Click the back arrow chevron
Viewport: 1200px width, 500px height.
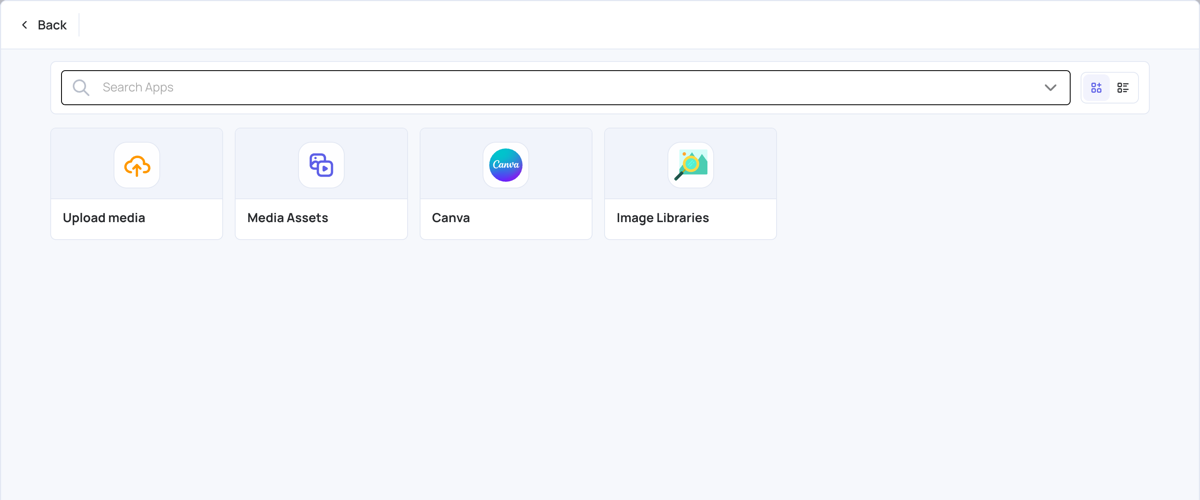25,25
